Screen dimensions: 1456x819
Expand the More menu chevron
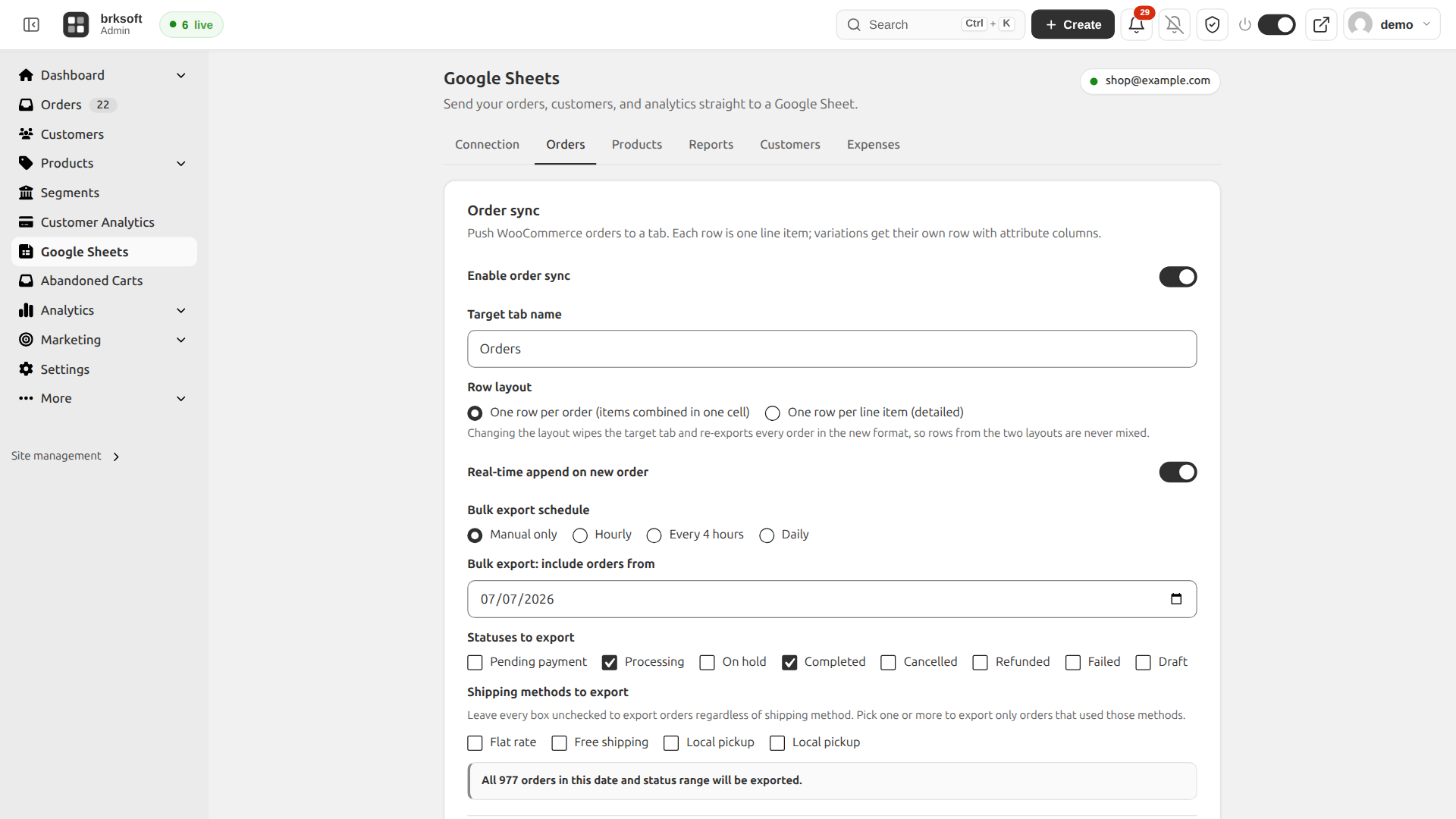point(181,399)
